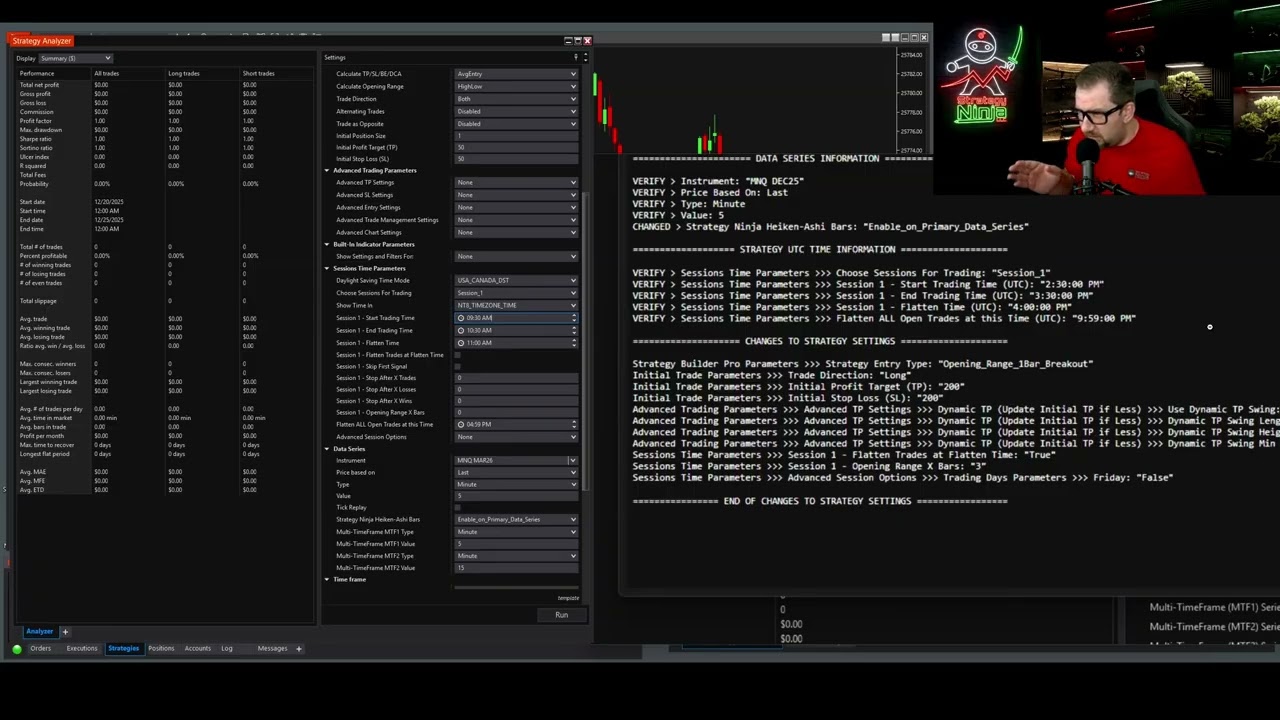Collapse the Built-In Indicator Parameters section
The height and width of the screenshot is (720, 1280).
coord(326,244)
